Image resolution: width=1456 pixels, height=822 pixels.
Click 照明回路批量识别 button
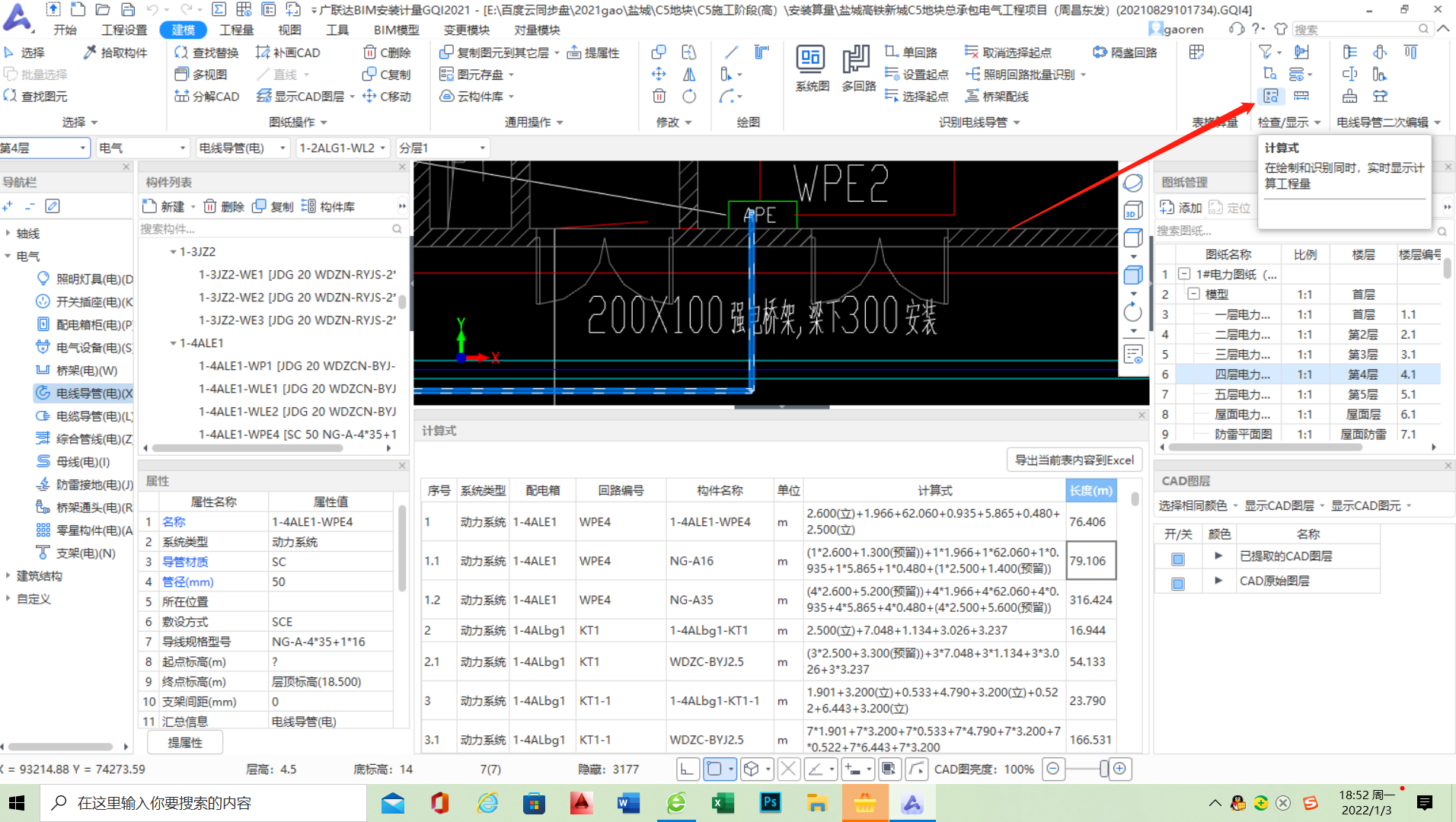1026,75
